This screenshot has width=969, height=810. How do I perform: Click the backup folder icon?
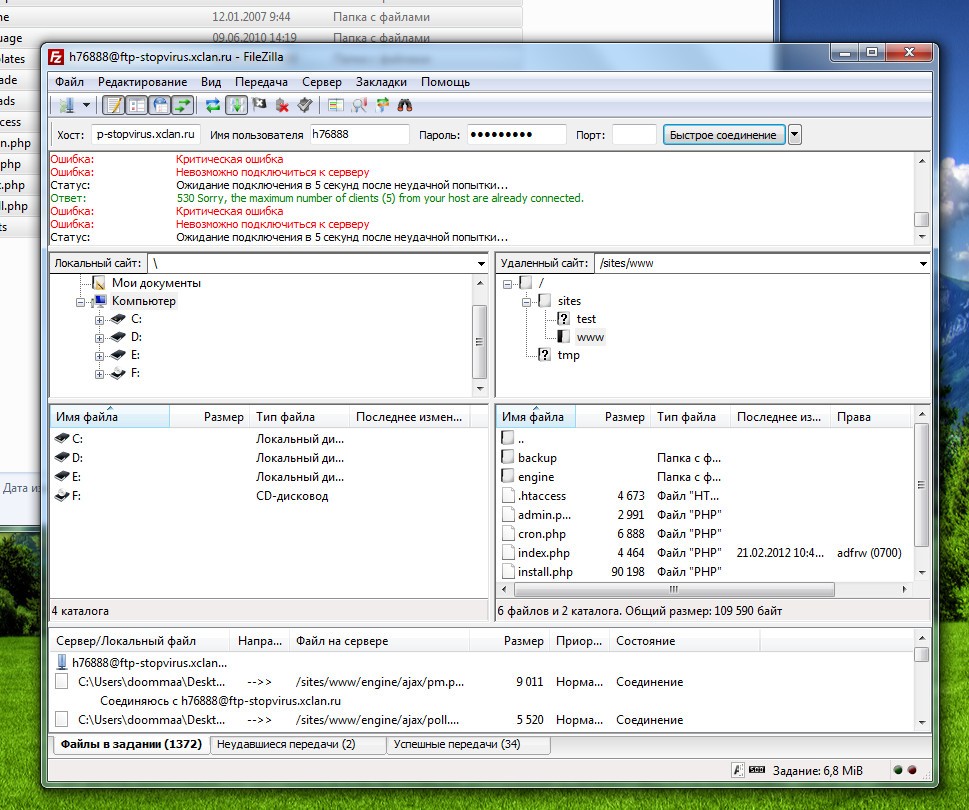[x=508, y=457]
